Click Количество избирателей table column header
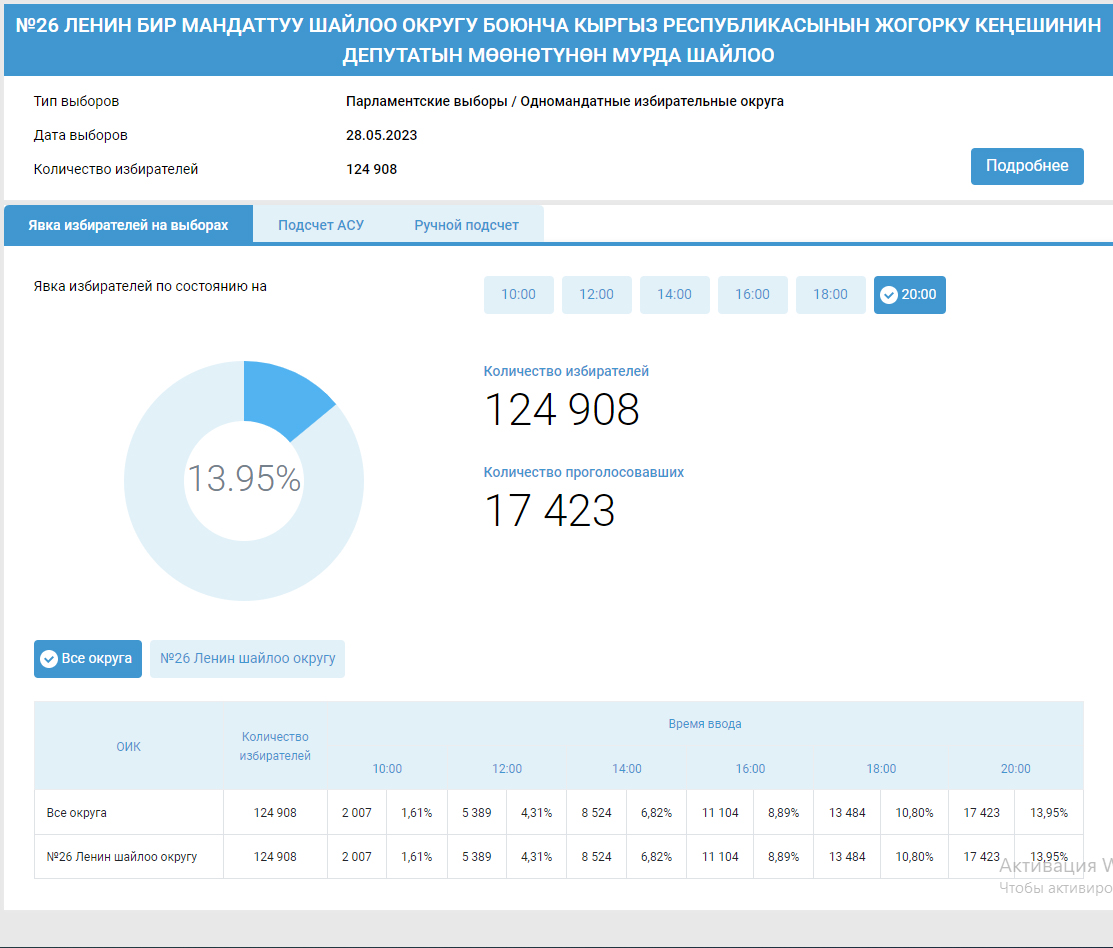The width and height of the screenshot is (1113, 948). pos(275,746)
